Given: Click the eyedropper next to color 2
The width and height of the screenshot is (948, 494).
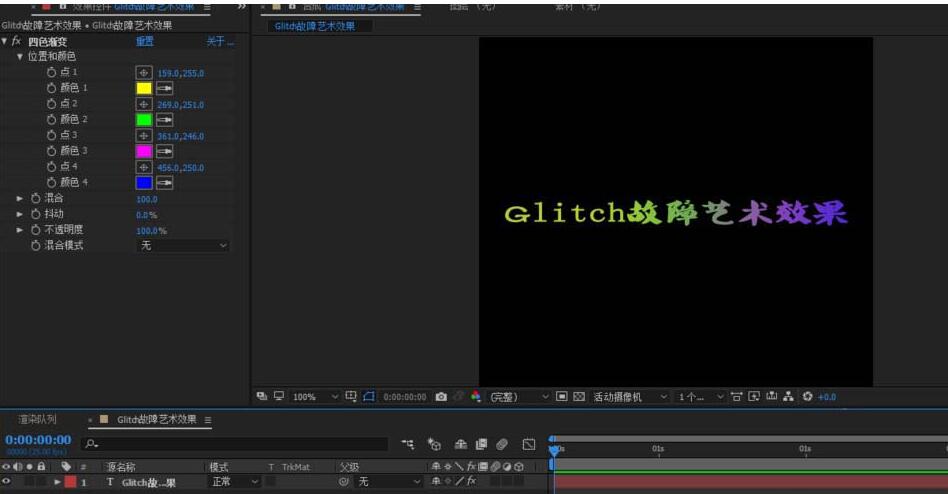Looking at the screenshot, I should [x=164, y=120].
